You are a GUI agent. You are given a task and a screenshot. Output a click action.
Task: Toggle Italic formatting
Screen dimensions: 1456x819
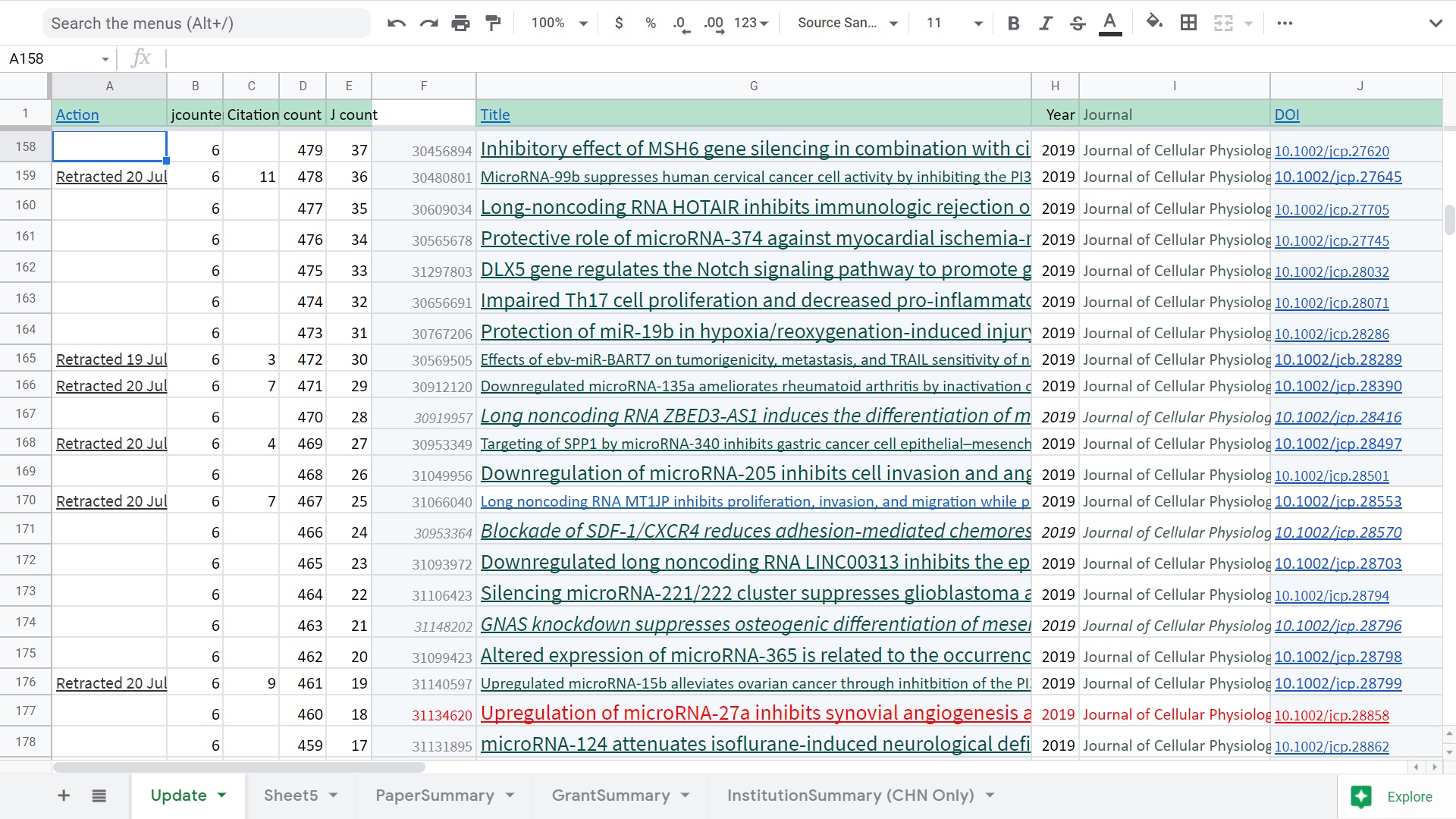[1045, 24]
